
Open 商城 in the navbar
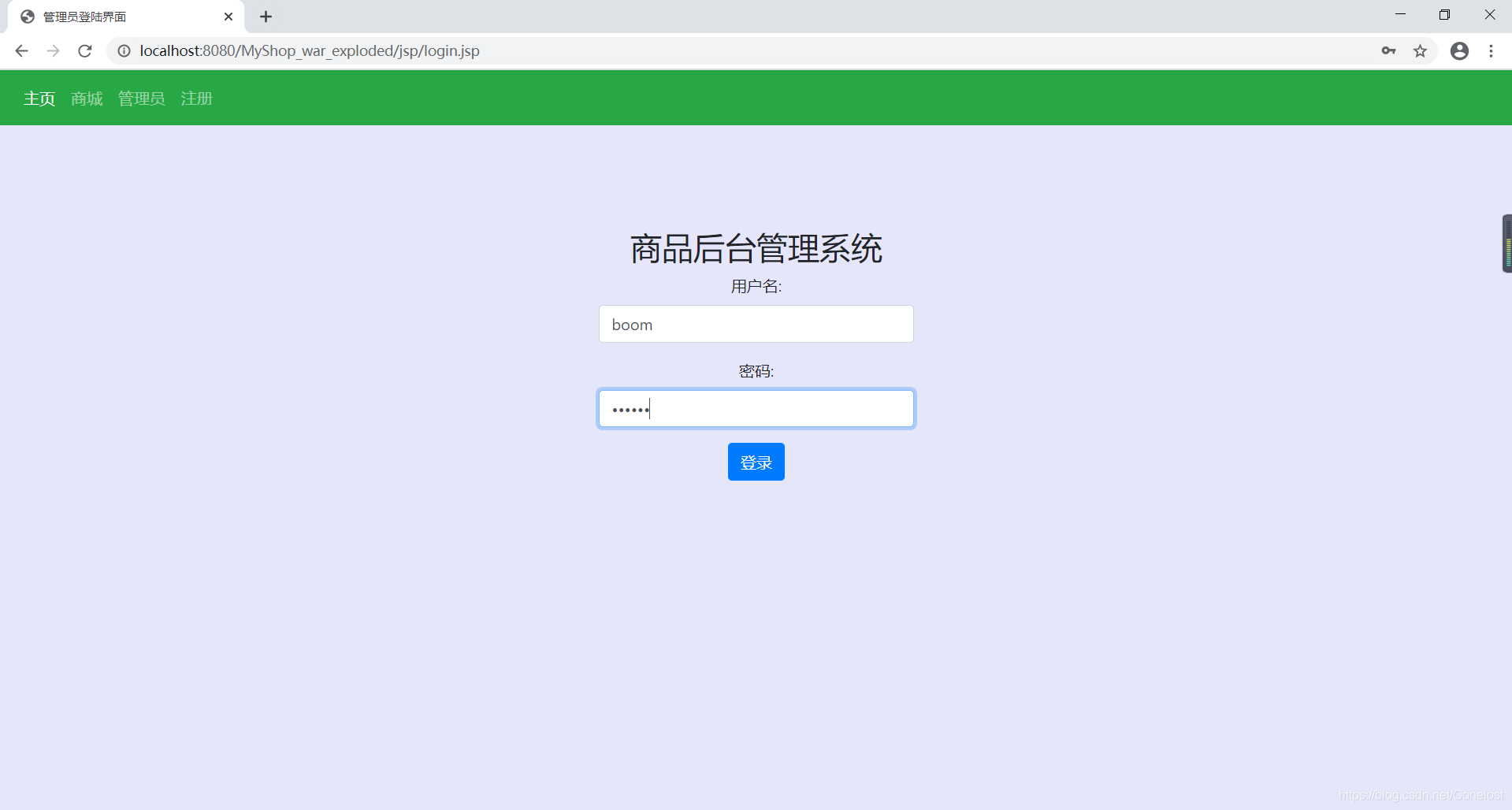pos(87,98)
